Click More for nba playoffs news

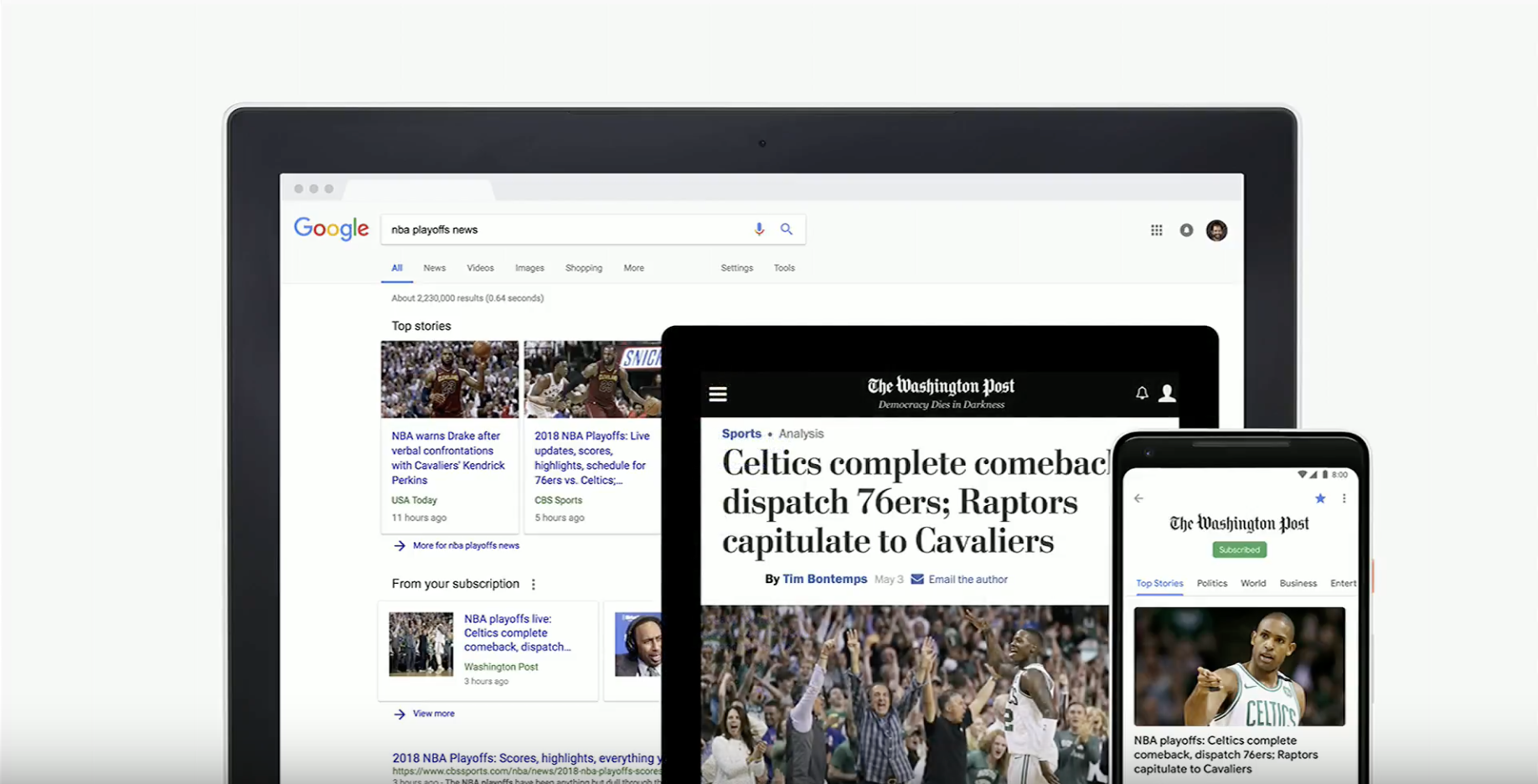[466, 545]
